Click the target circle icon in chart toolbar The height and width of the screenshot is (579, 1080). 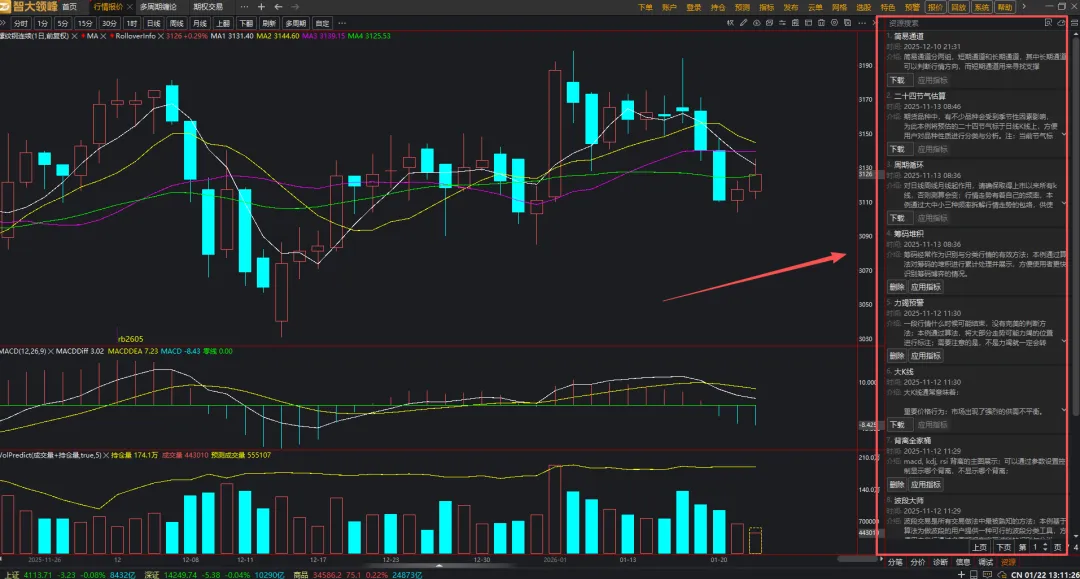834,23
